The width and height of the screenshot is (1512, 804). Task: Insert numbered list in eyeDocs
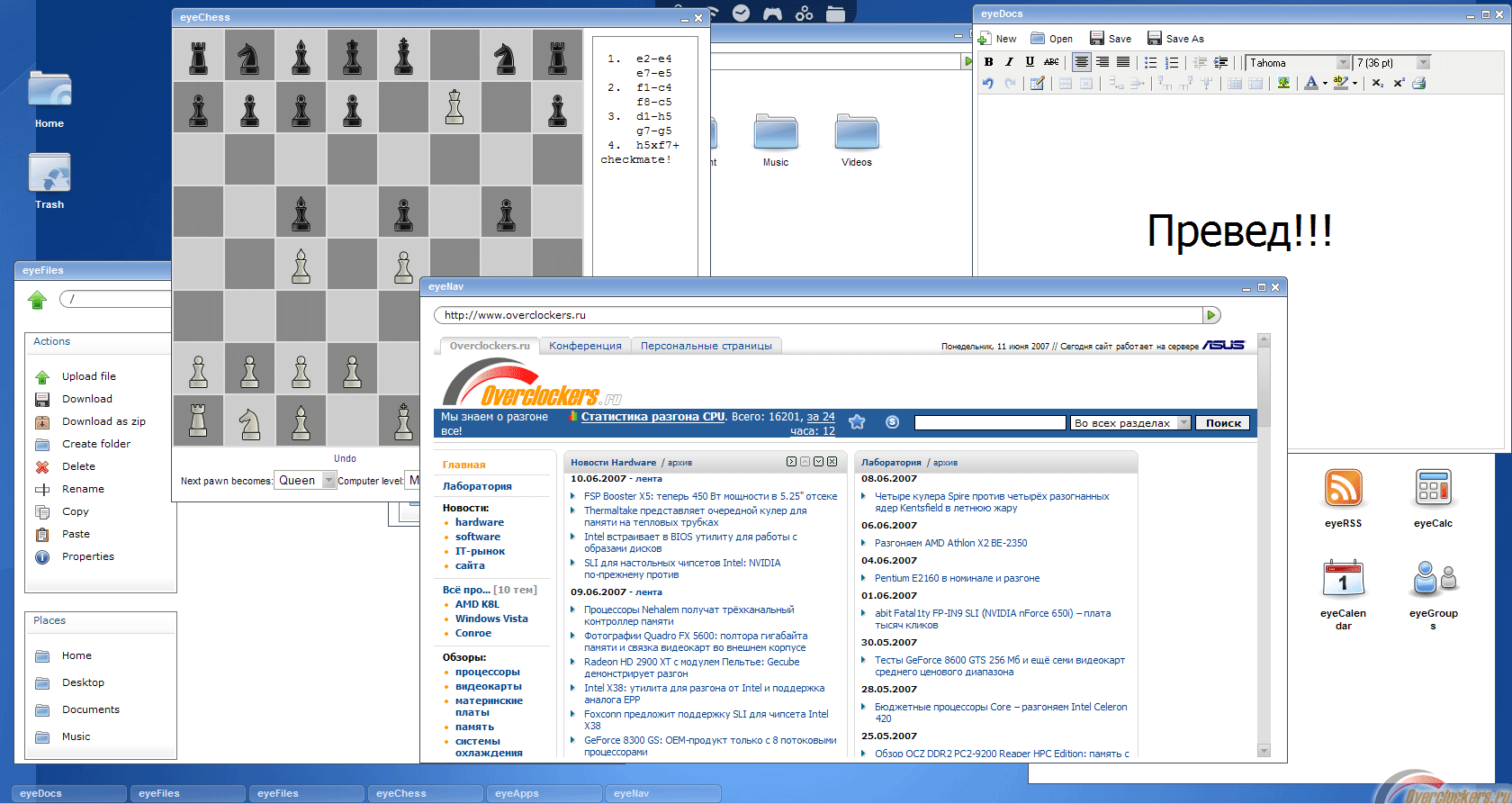tap(1172, 62)
